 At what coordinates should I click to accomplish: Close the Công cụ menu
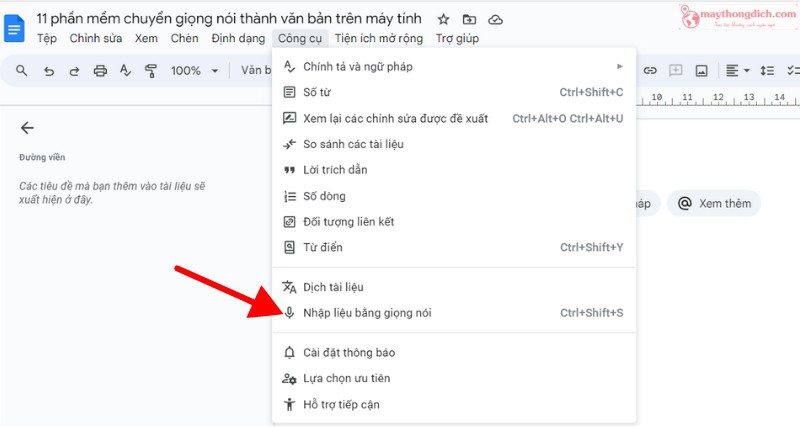[300, 38]
